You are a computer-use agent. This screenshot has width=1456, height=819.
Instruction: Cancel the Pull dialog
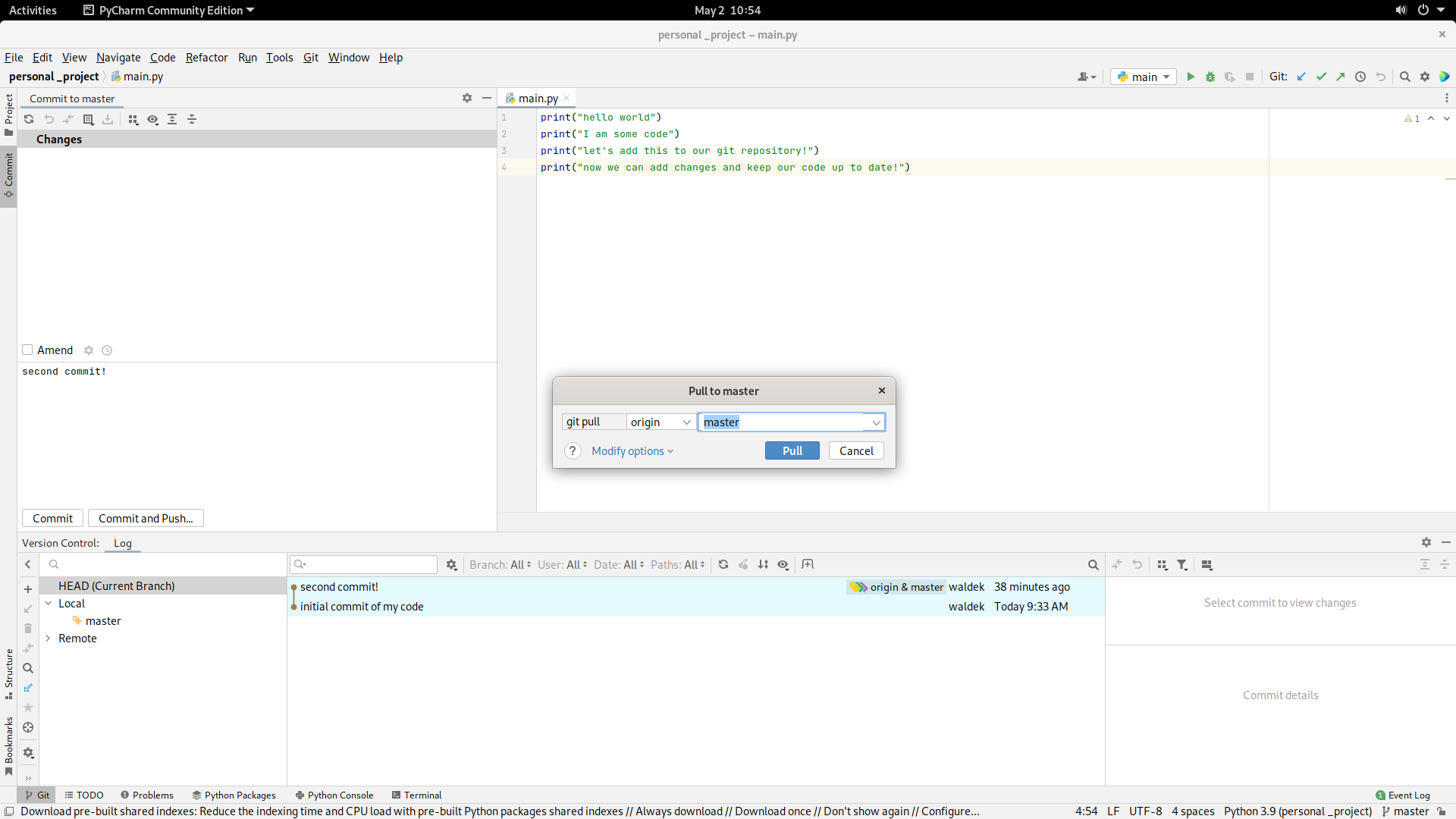(x=856, y=450)
